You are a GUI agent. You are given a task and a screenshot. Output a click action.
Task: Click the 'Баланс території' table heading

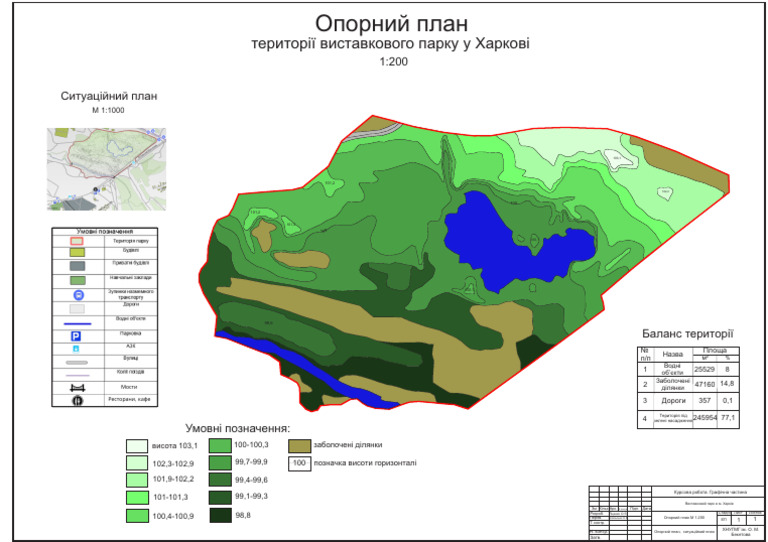click(x=688, y=334)
